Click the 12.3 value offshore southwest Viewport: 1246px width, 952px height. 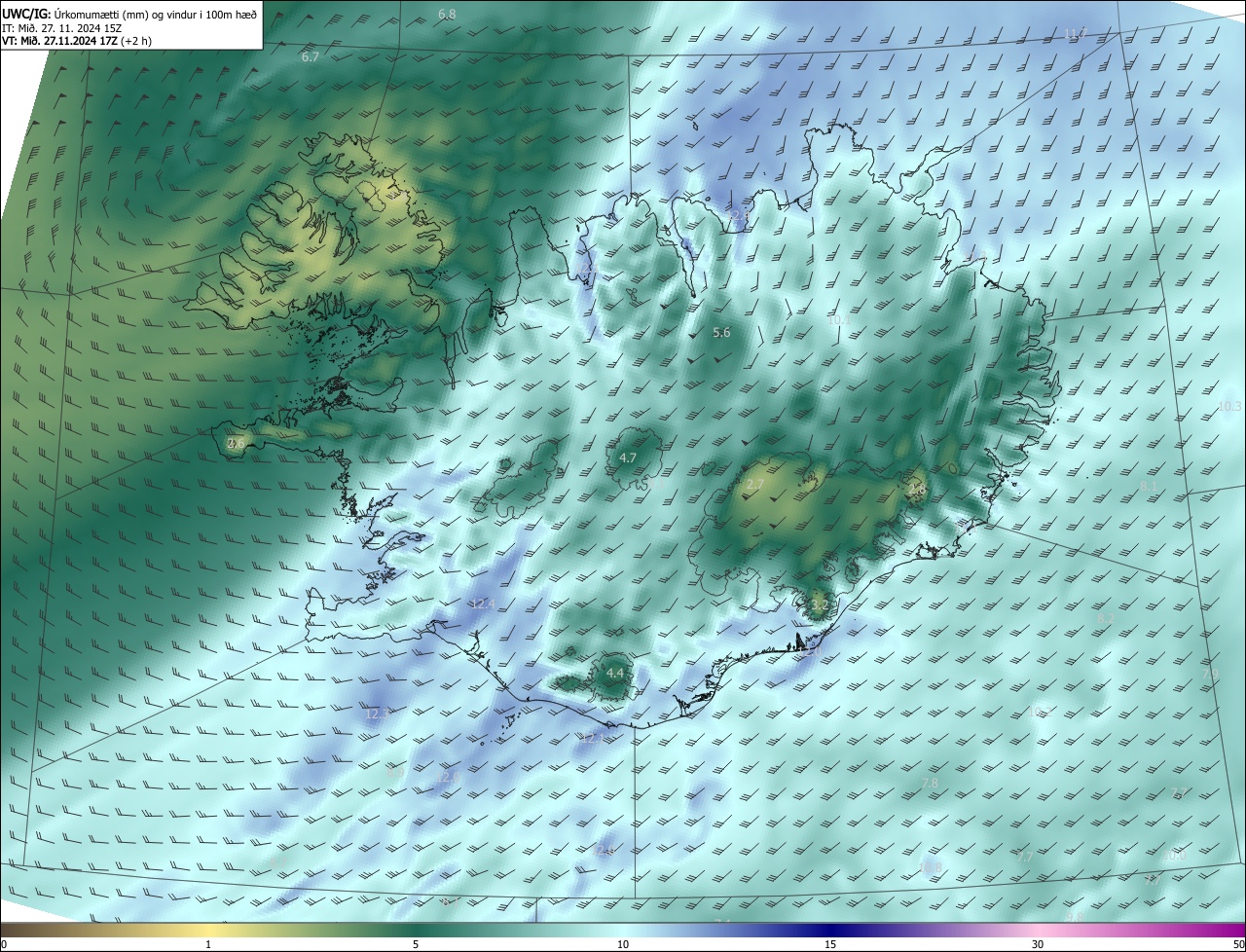click(x=378, y=714)
